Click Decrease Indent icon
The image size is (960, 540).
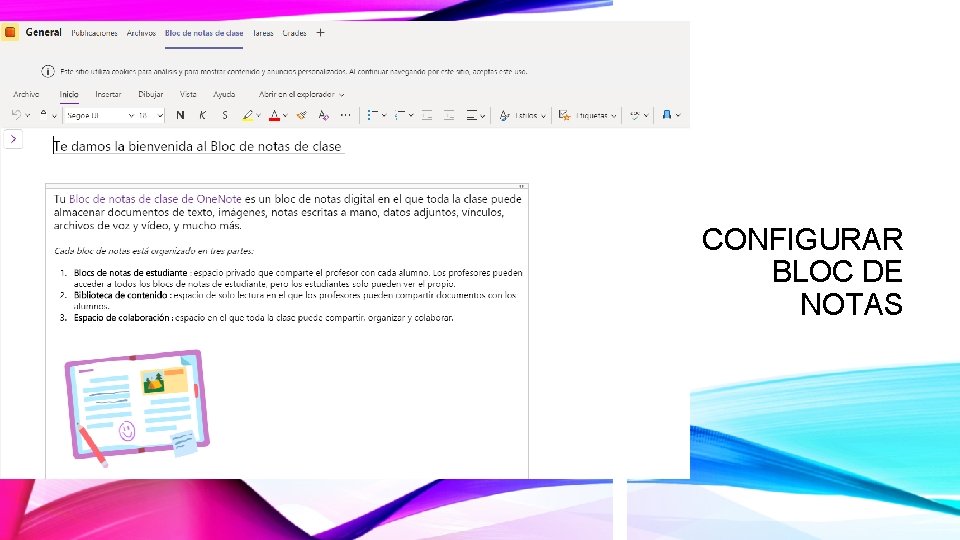[427, 115]
